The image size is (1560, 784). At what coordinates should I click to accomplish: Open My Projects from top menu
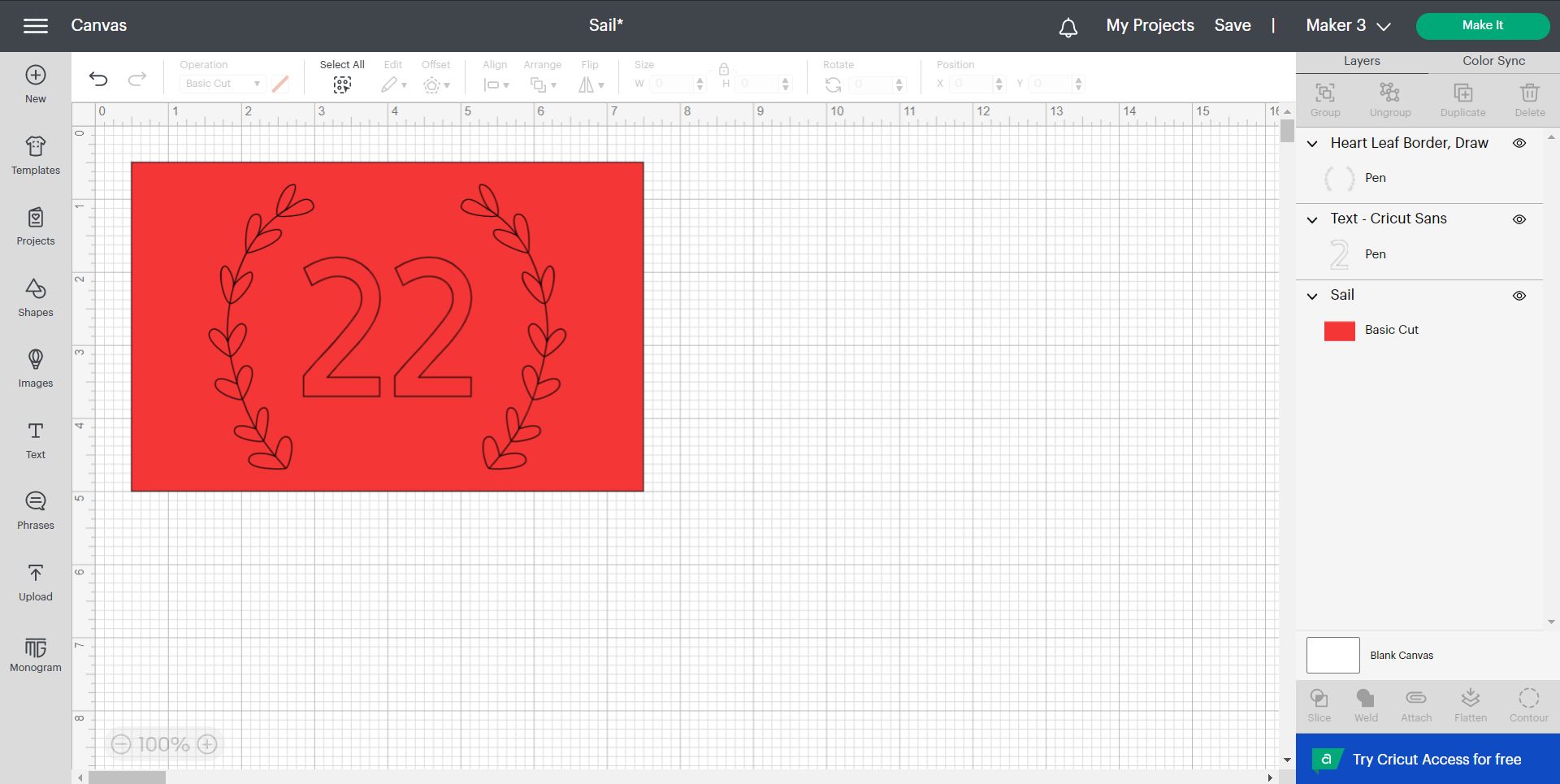[1149, 25]
